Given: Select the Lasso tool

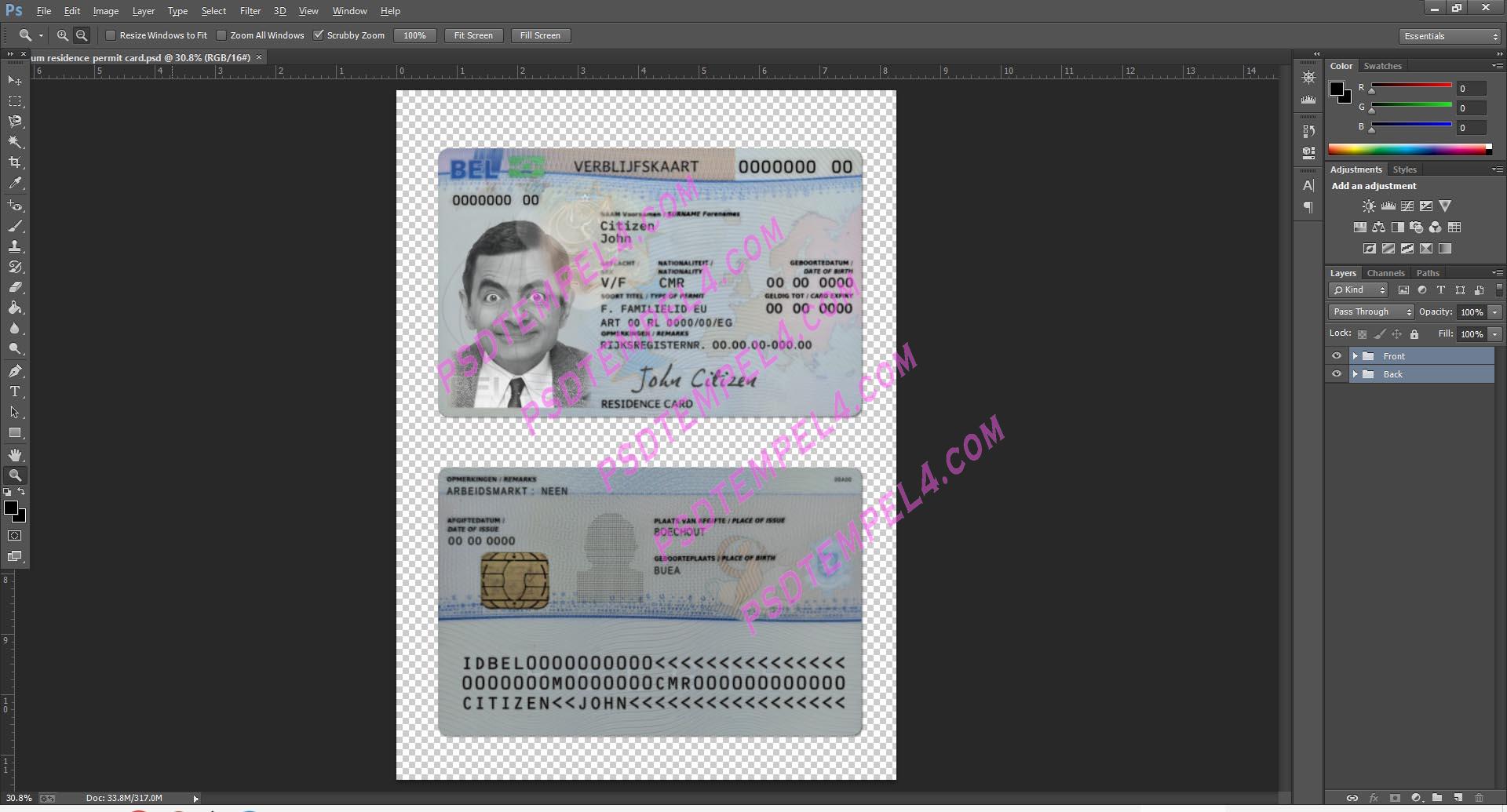Looking at the screenshot, I should point(15,122).
